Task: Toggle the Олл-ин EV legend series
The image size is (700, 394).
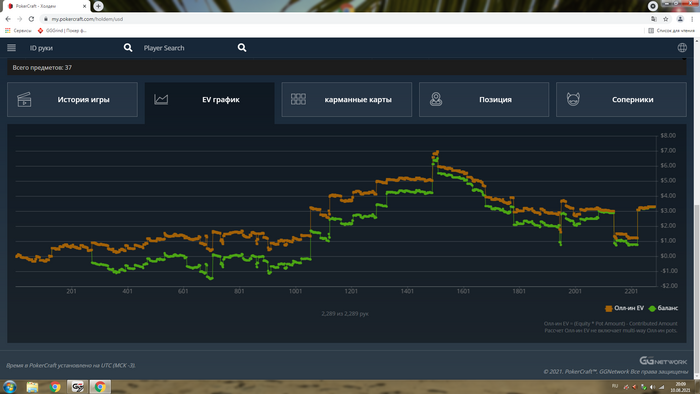Action: coord(625,308)
